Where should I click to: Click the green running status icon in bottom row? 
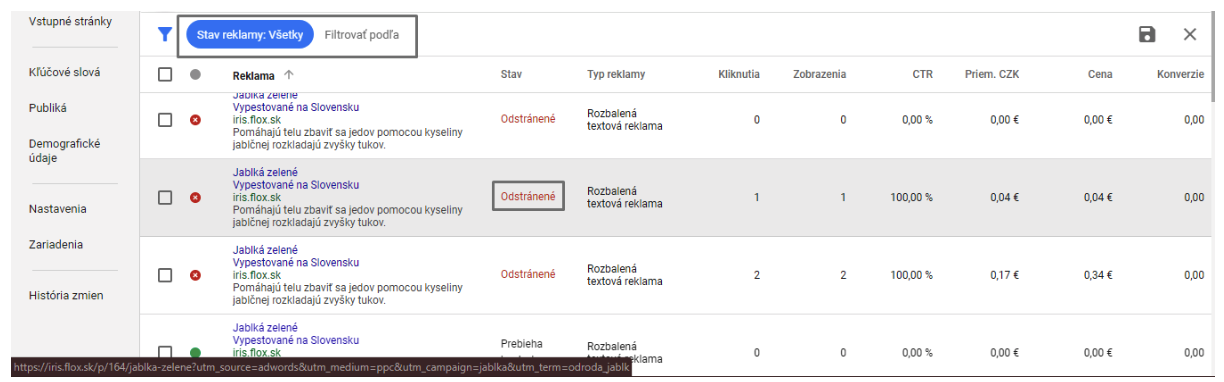[195, 352]
